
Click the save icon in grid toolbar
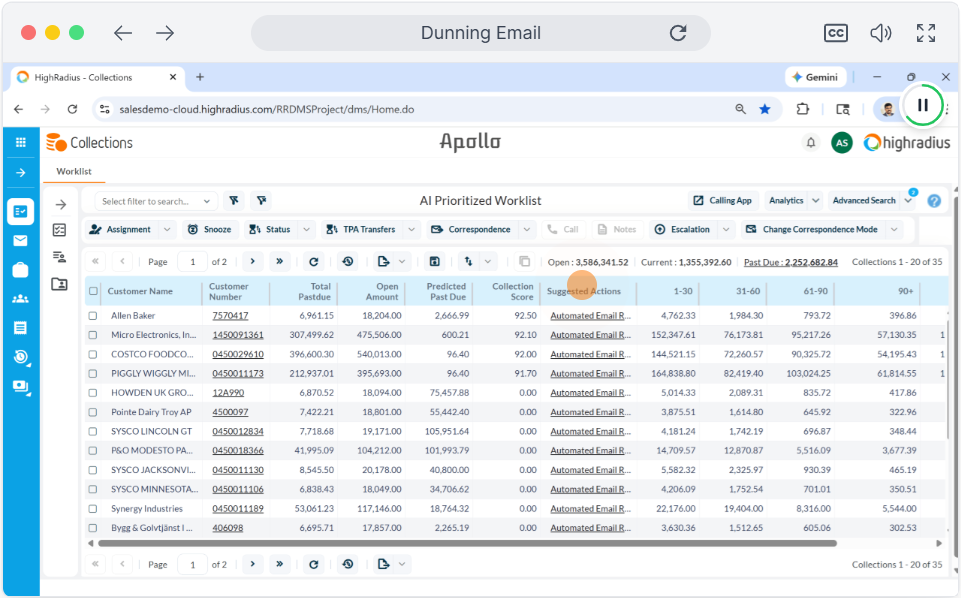click(x=434, y=262)
